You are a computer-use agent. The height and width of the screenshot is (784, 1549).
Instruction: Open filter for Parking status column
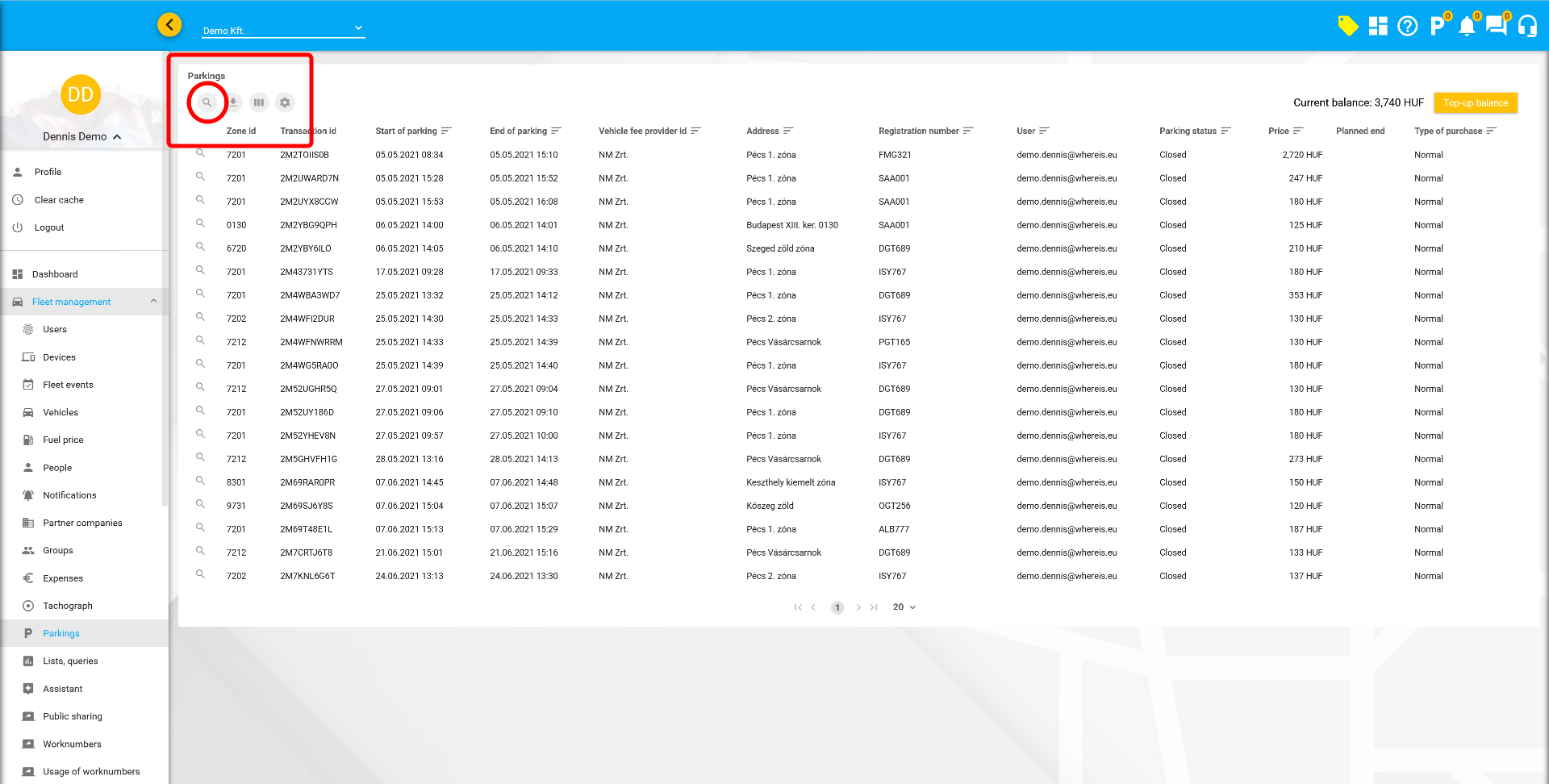1226,131
